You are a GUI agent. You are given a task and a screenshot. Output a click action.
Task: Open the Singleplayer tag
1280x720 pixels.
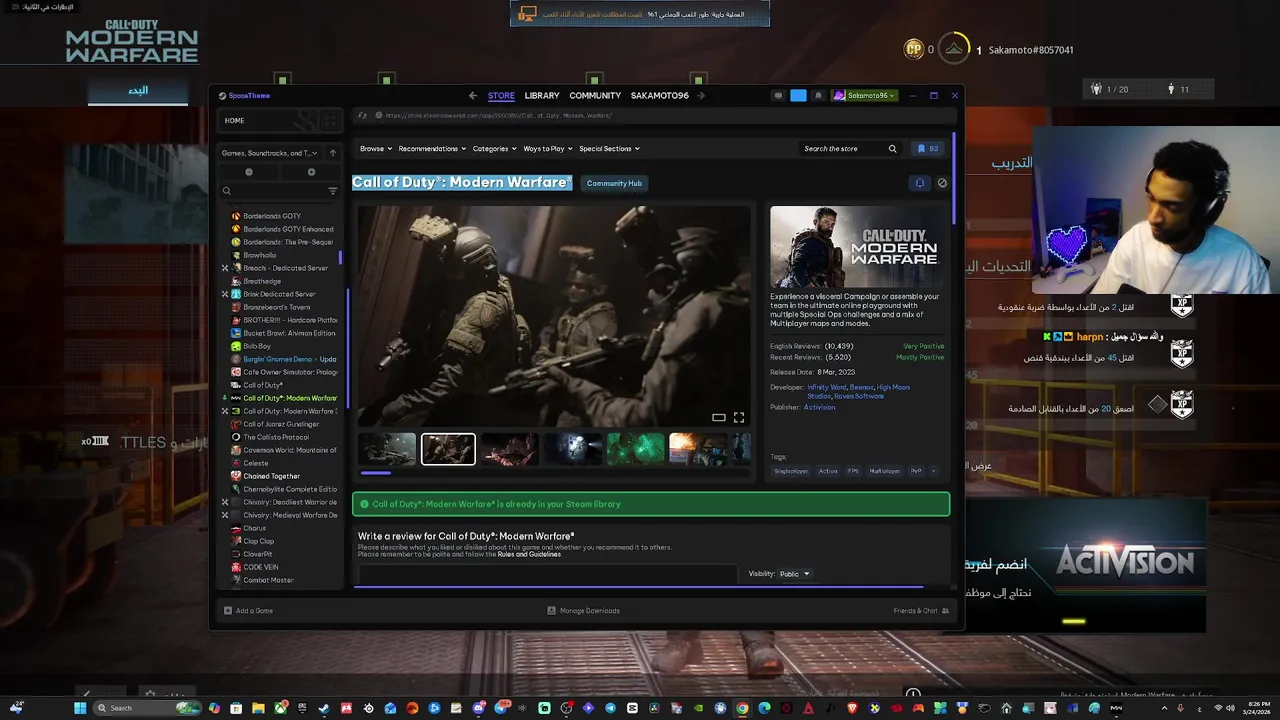pos(791,471)
